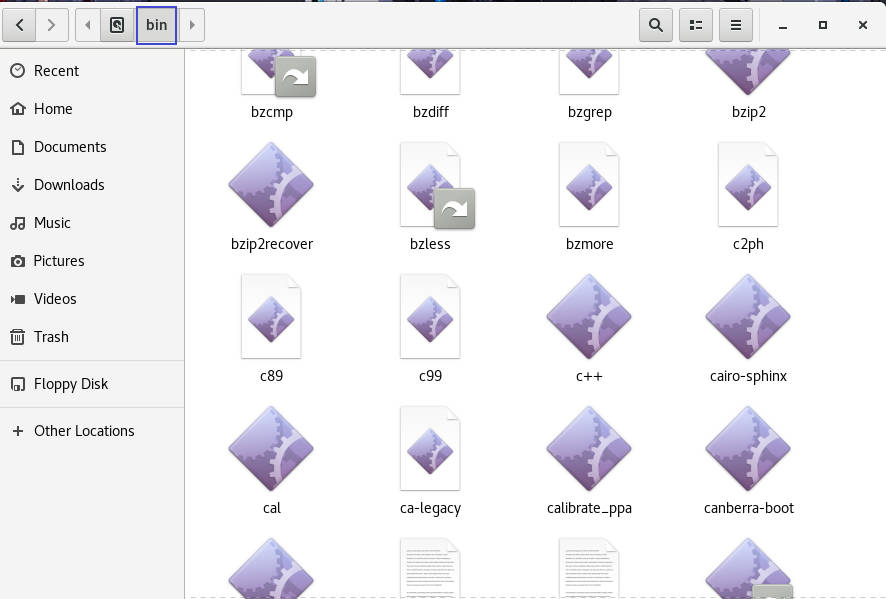This screenshot has height=599, width=886.
Task: Select the bzmore script icon
Action: 589,184
